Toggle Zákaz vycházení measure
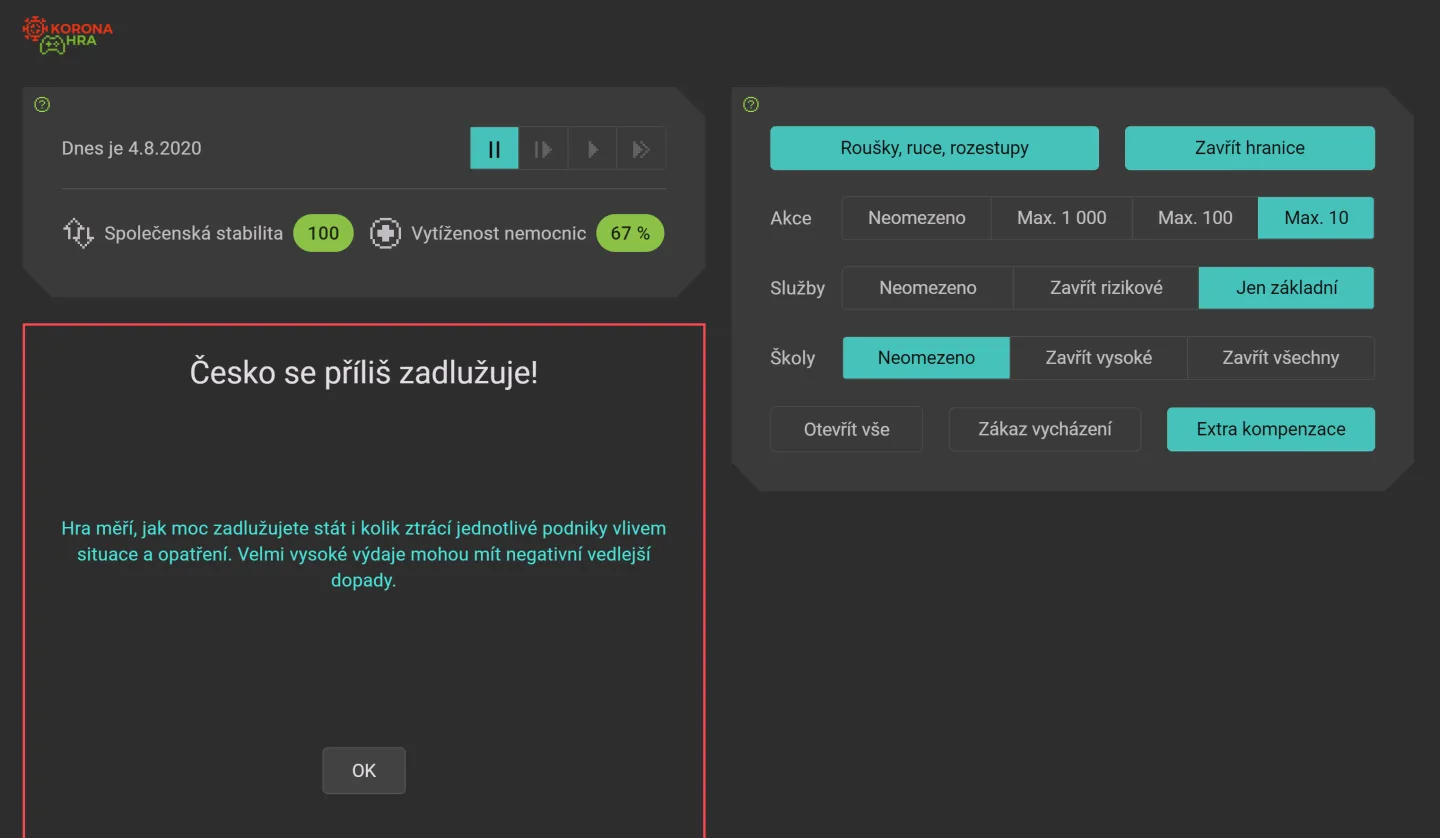 click(x=1045, y=429)
